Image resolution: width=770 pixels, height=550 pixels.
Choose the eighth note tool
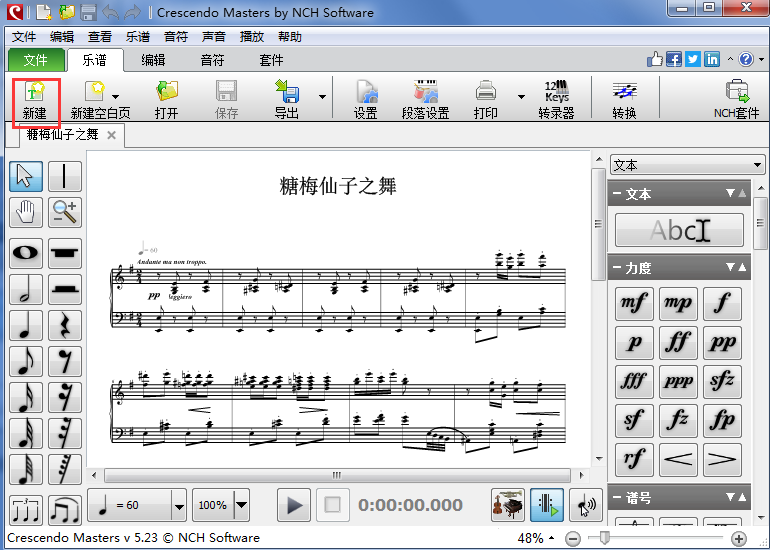click(x=26, y=362)
